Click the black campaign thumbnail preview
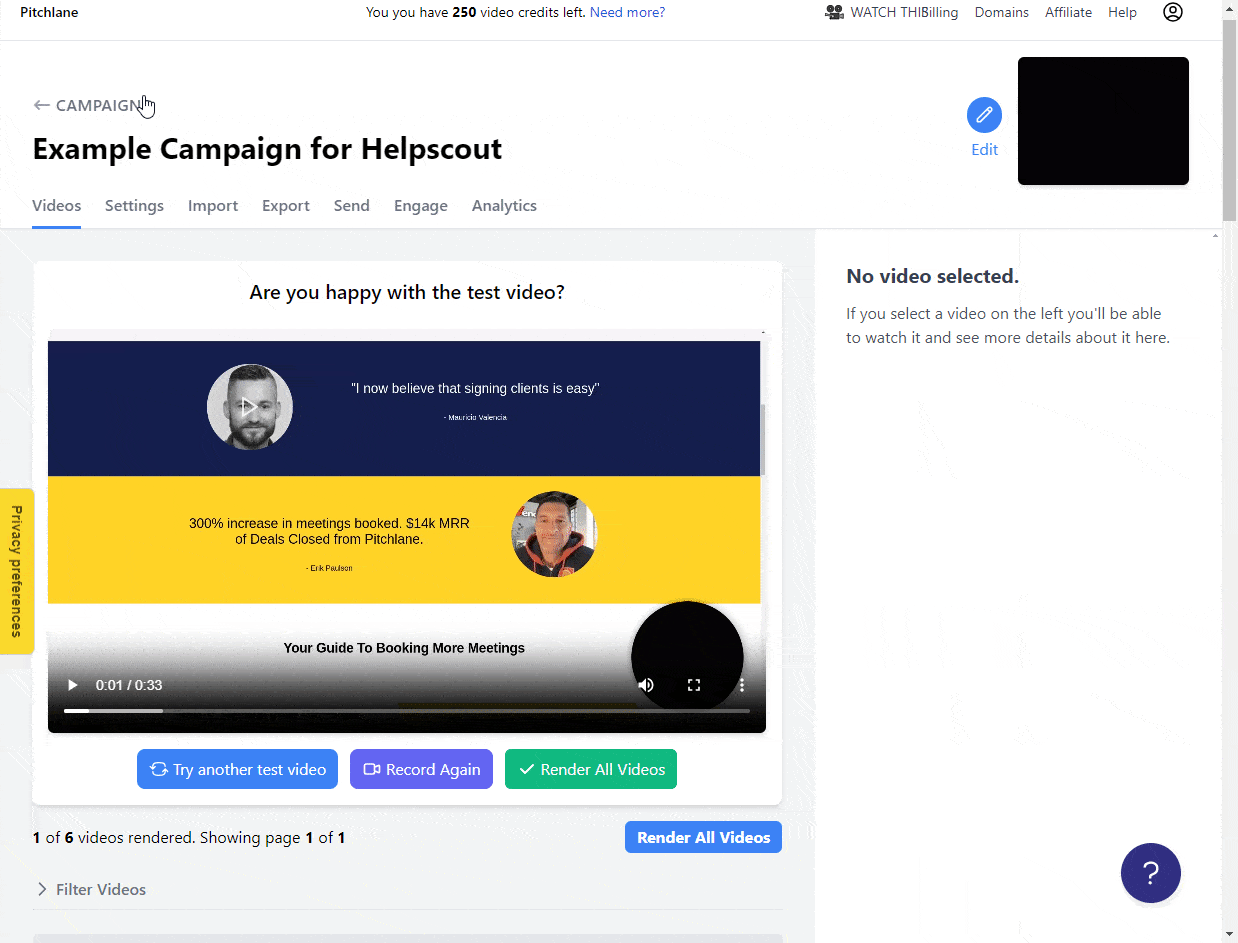Image resolution: width=1238 pixels, height=943 pixels. [1103, 121]
